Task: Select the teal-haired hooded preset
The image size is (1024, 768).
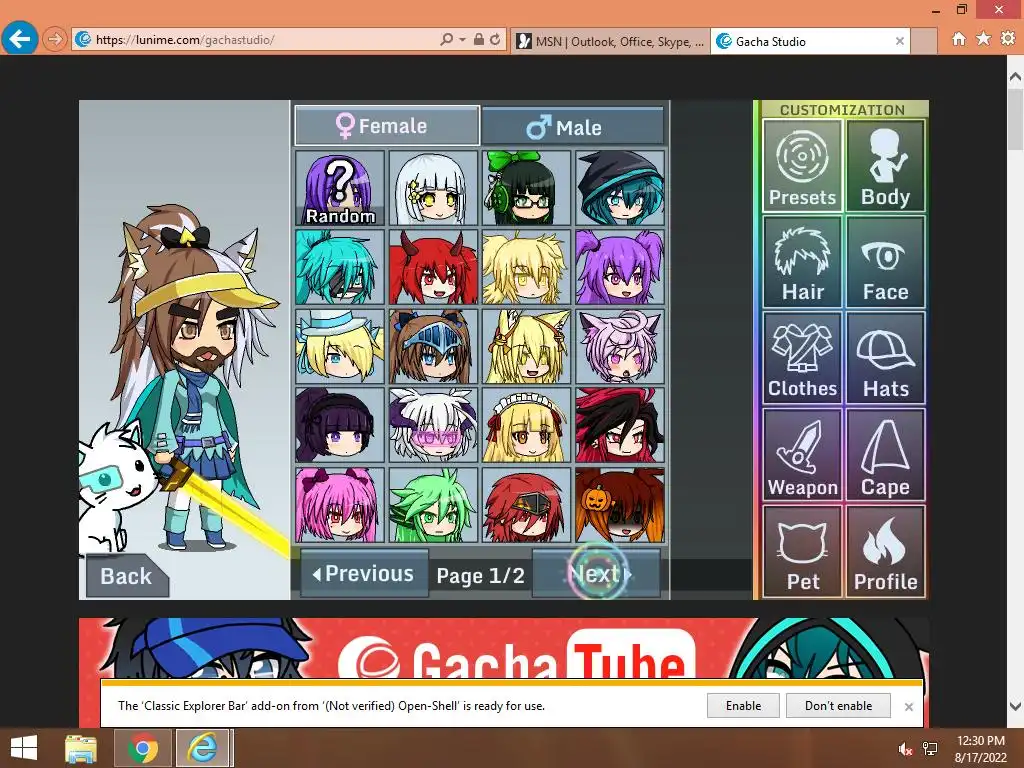Action: tap(620, 188)
